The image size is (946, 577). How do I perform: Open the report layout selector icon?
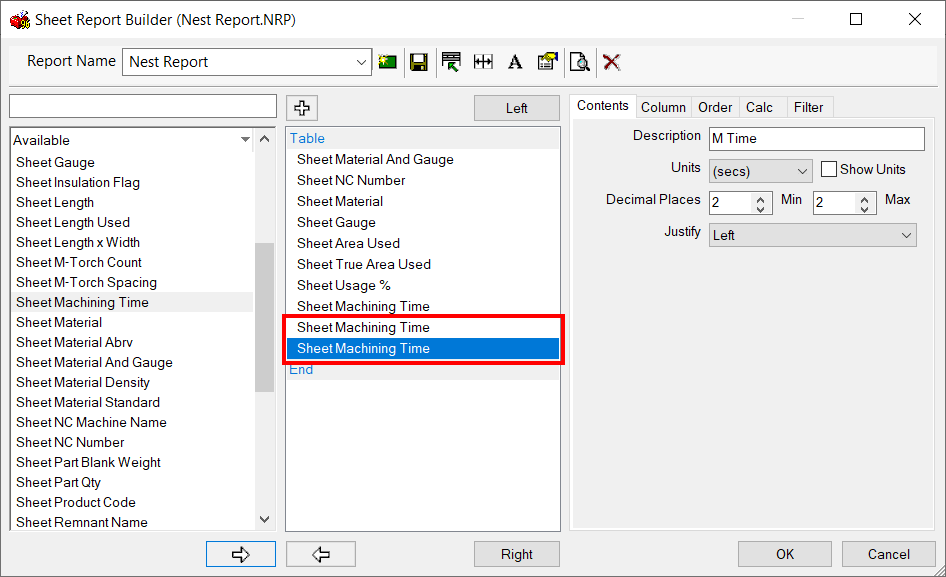(451, 61)
